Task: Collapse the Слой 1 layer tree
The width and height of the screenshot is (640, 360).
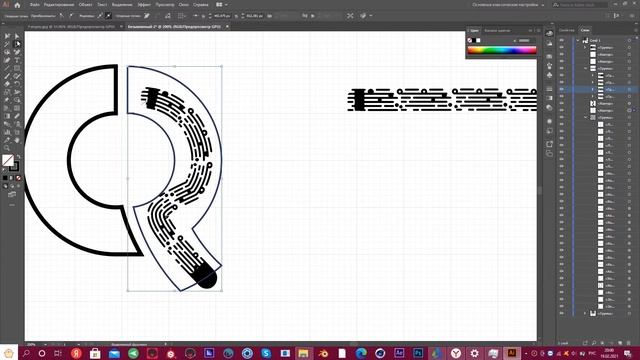Action: [578, 40]
